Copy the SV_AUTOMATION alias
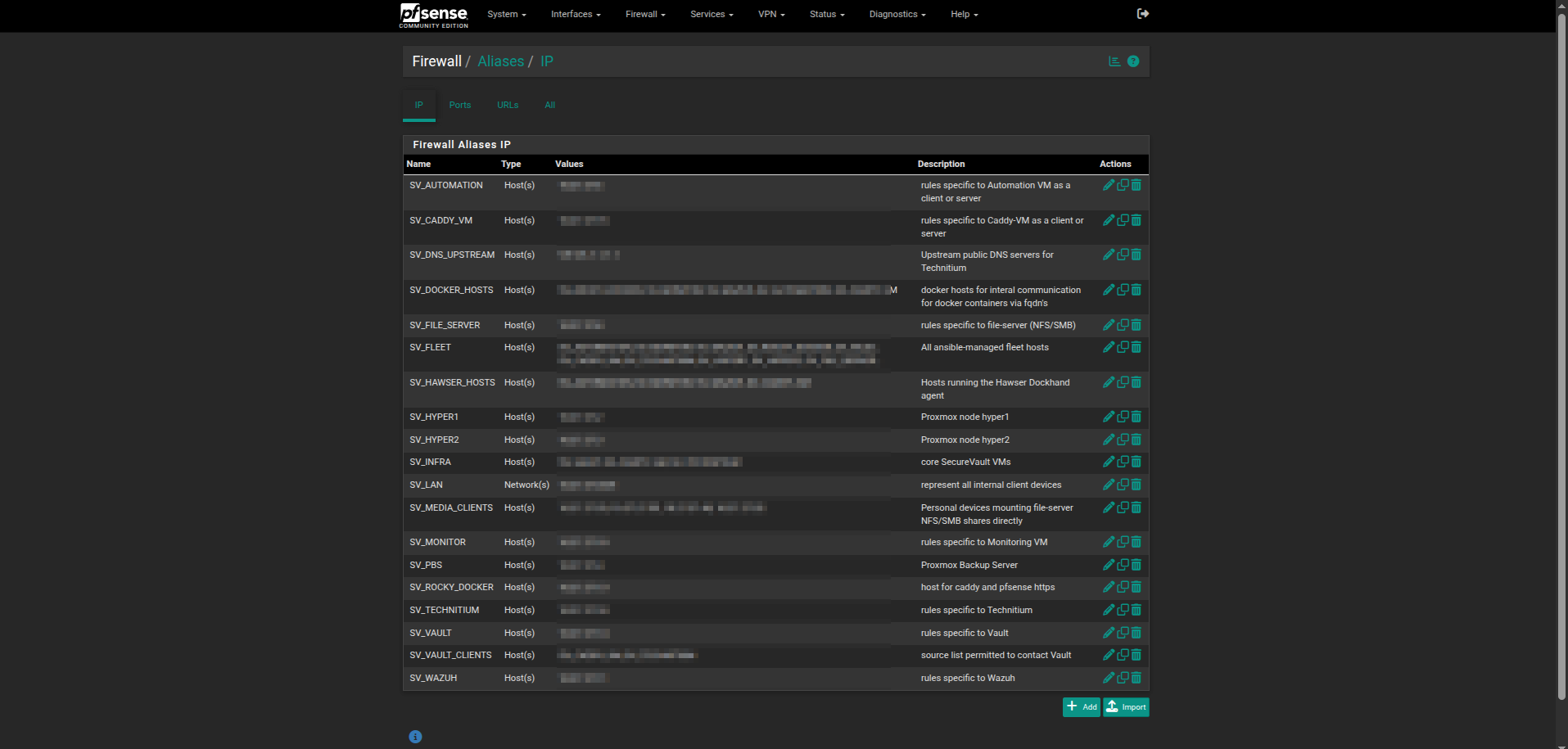The image size is (1568, 749). tap(1123, 185)
